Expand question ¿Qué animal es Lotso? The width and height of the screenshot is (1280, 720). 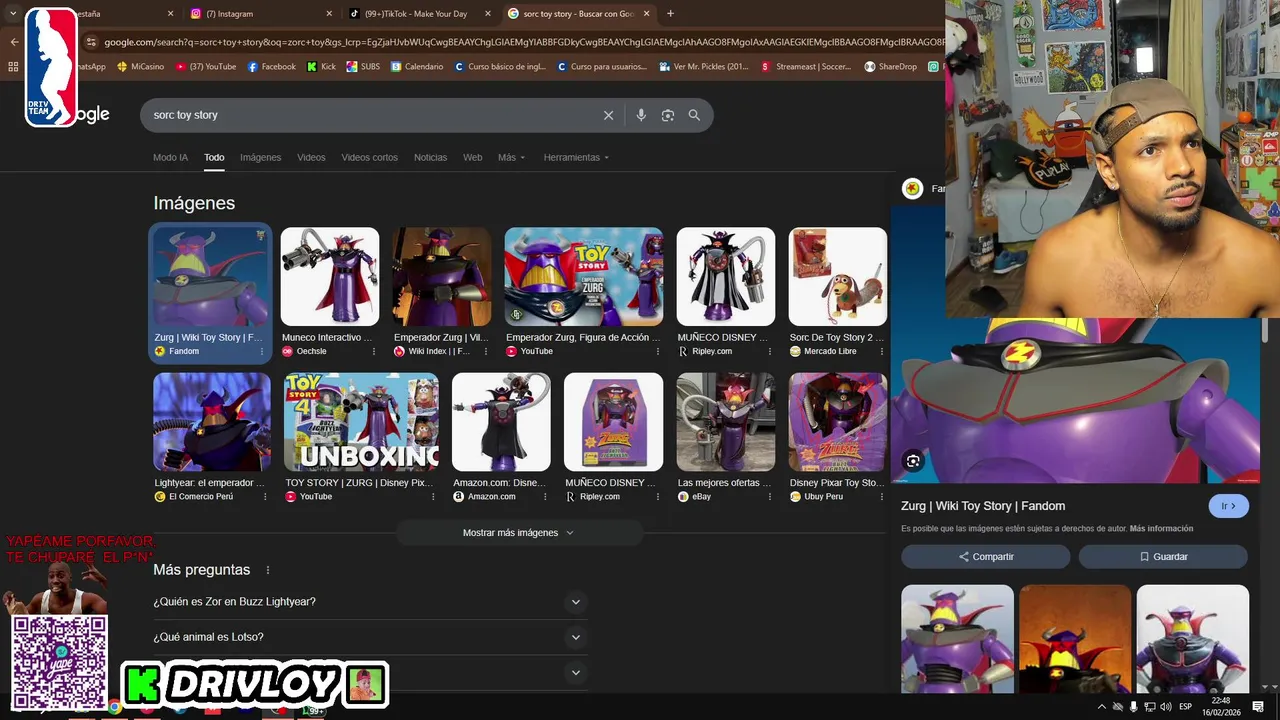point(370,637)
